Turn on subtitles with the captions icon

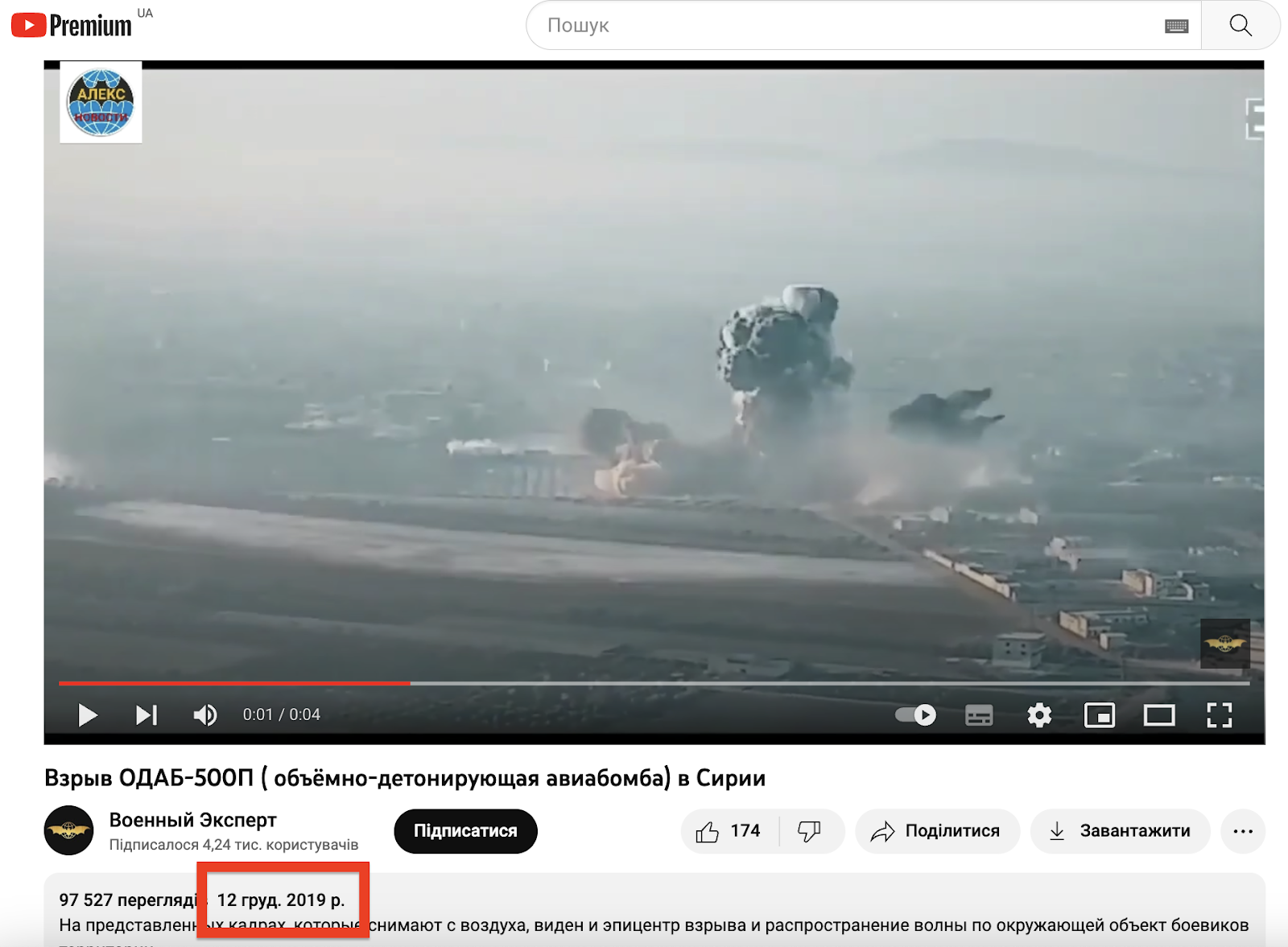coord(979,714)
